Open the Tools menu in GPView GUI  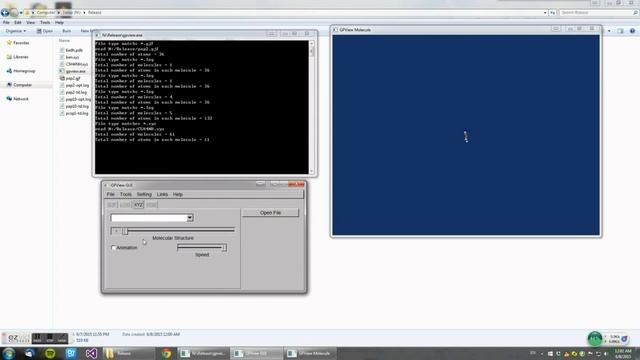[126, 194]
